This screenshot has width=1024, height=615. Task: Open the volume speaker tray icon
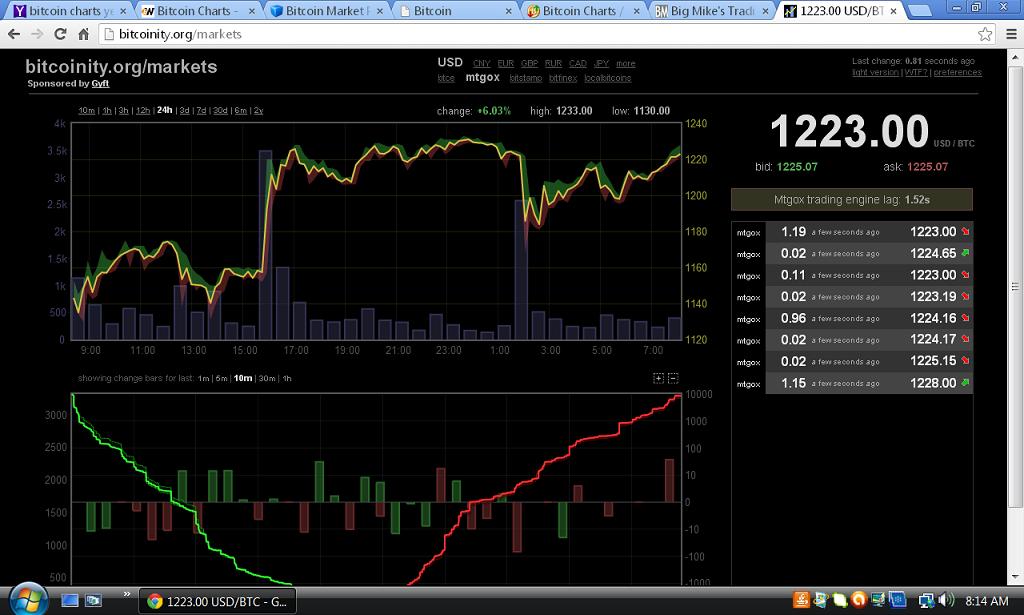[x=946, y=600]
